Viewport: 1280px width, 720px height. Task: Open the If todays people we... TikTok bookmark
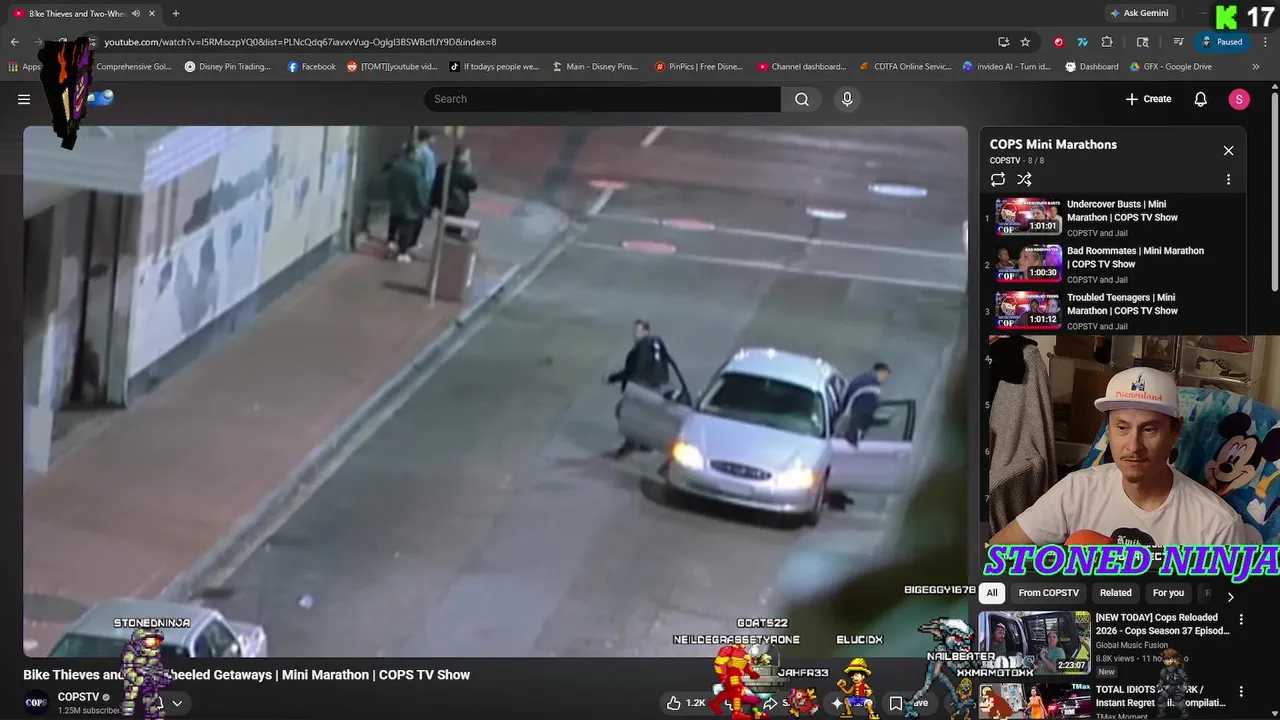point(495,67)
